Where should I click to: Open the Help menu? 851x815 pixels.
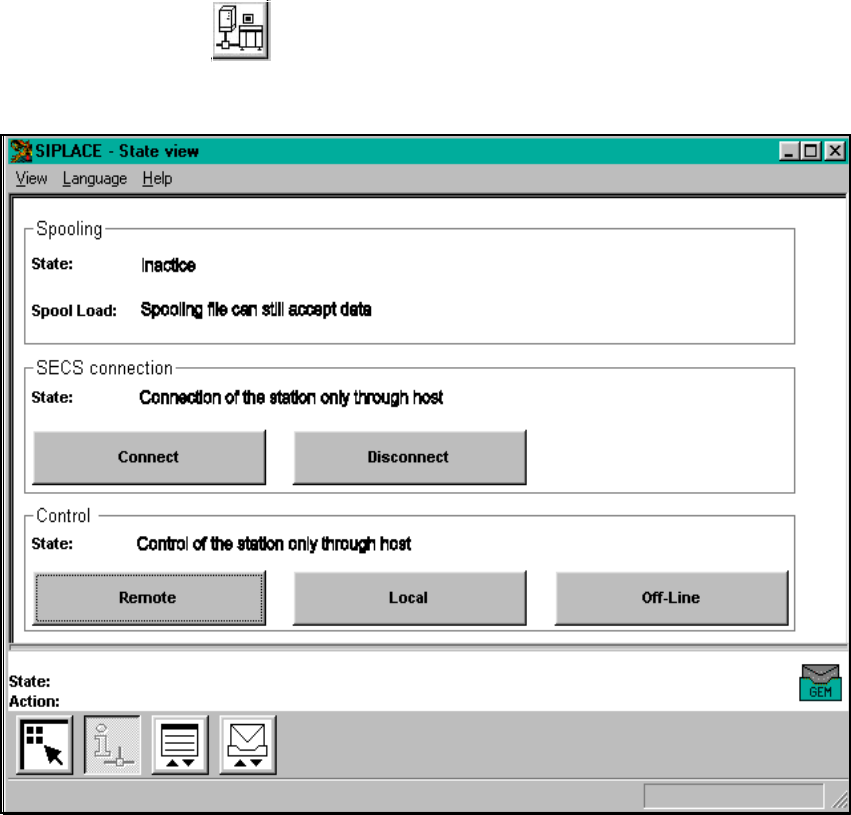coord(157,179)
